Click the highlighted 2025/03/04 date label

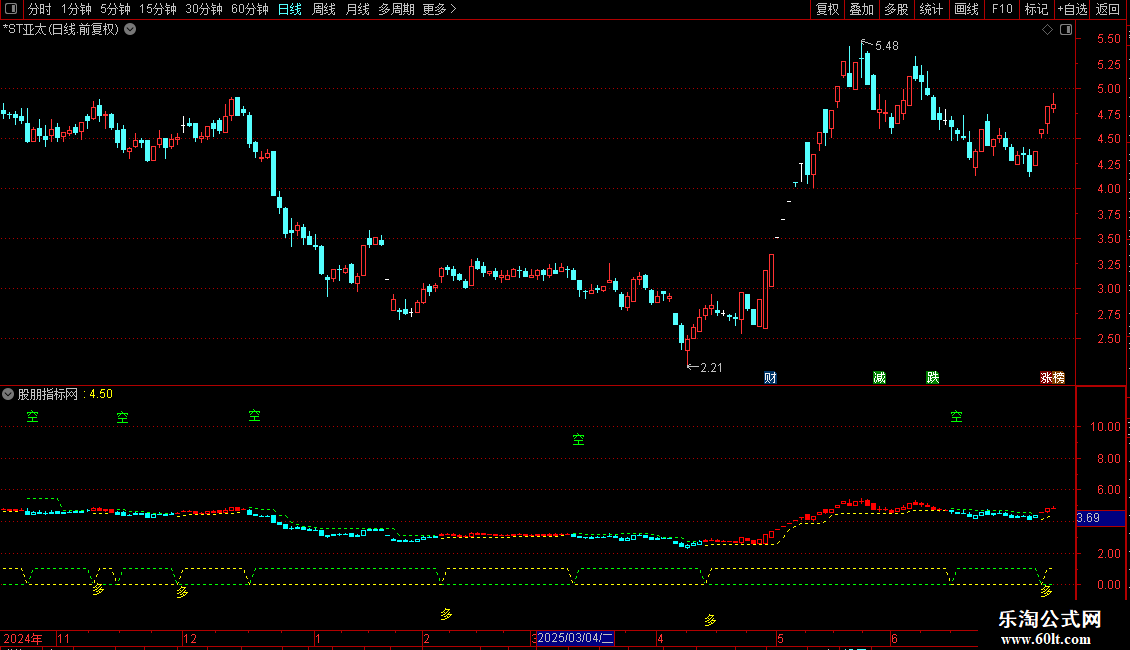[575, 638]
